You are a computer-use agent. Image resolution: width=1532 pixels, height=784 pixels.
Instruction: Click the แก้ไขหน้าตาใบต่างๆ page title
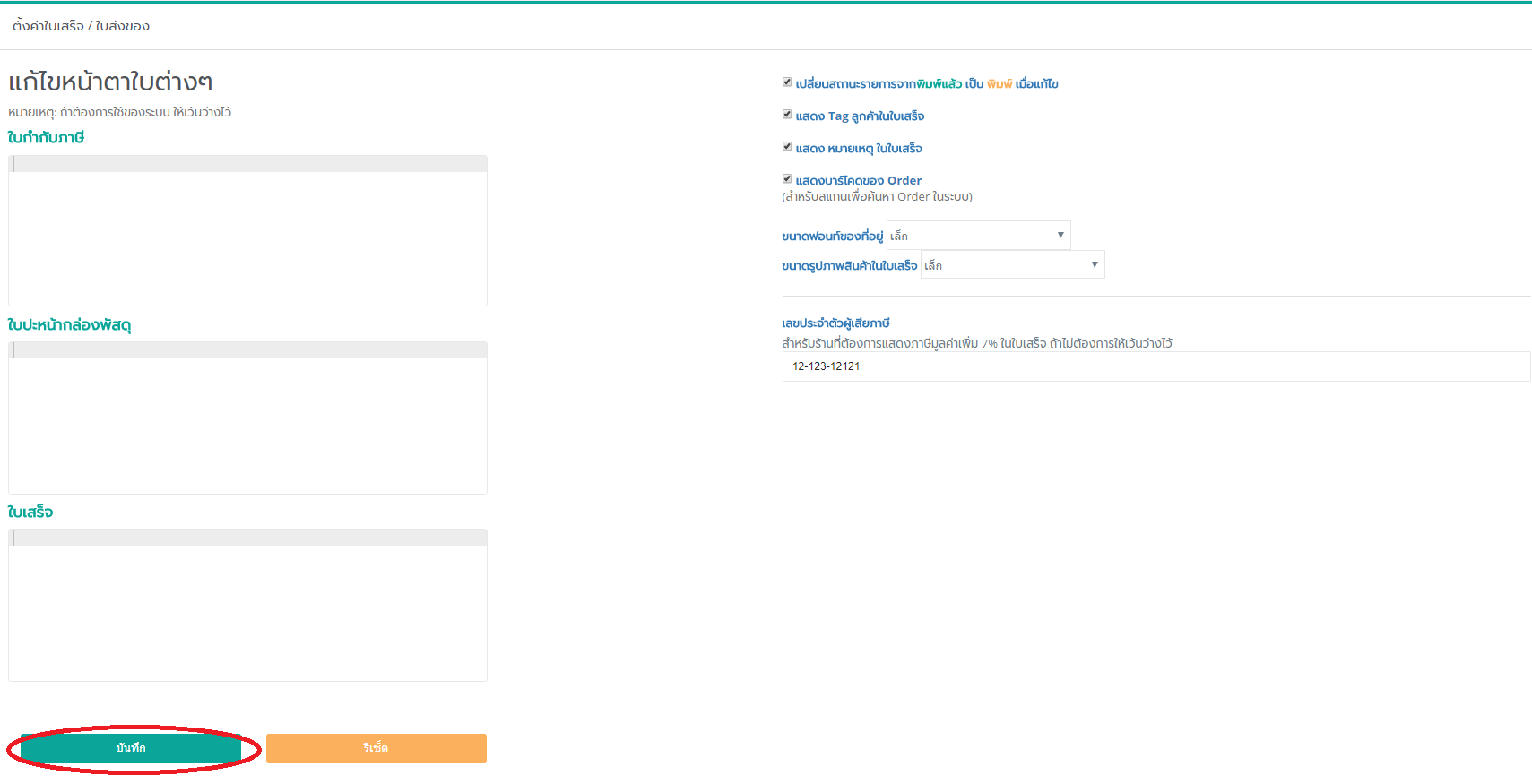(x=110, y=82)
